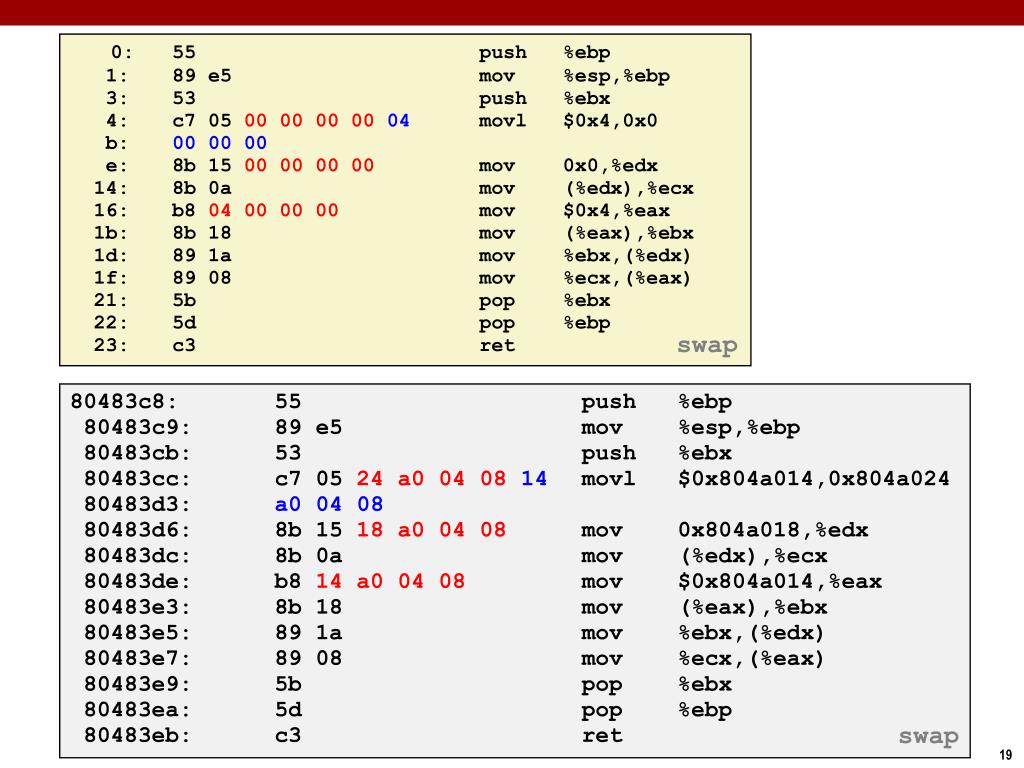Click the offset label "22:" in yellow box

pyautogui.click(x=110, y=323)
